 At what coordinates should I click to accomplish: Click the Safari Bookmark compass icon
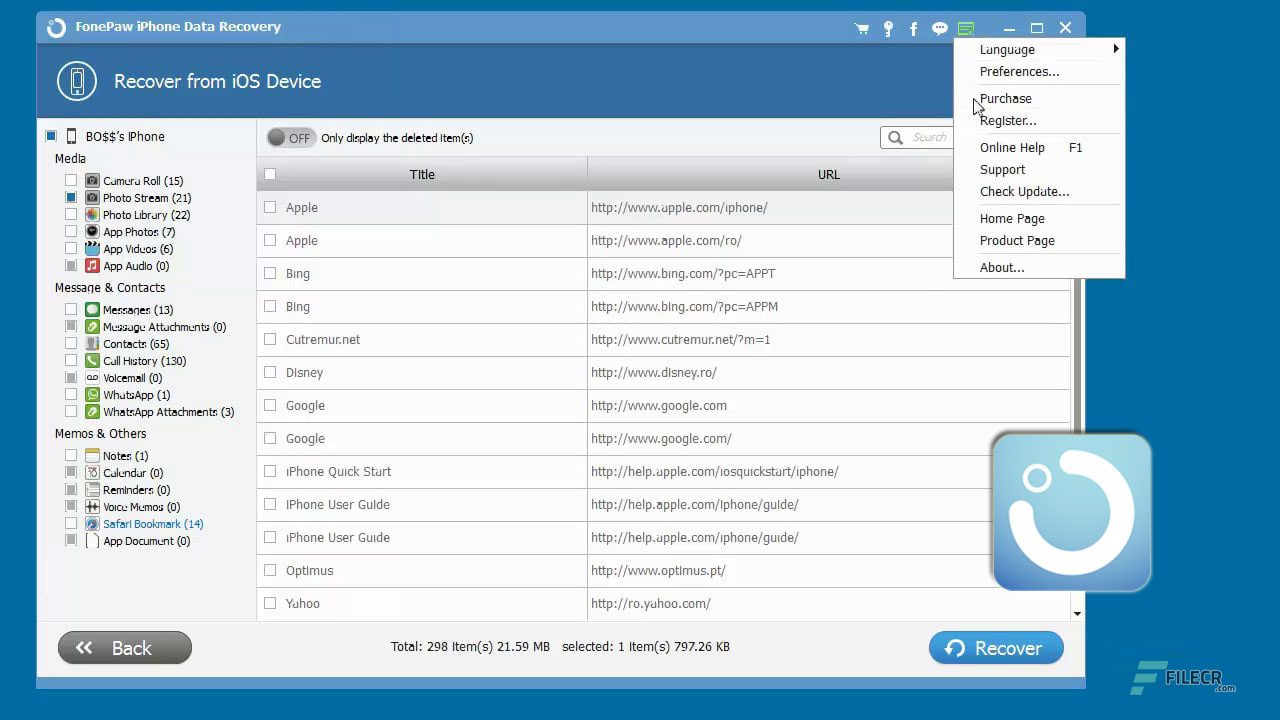coord(91,524)
